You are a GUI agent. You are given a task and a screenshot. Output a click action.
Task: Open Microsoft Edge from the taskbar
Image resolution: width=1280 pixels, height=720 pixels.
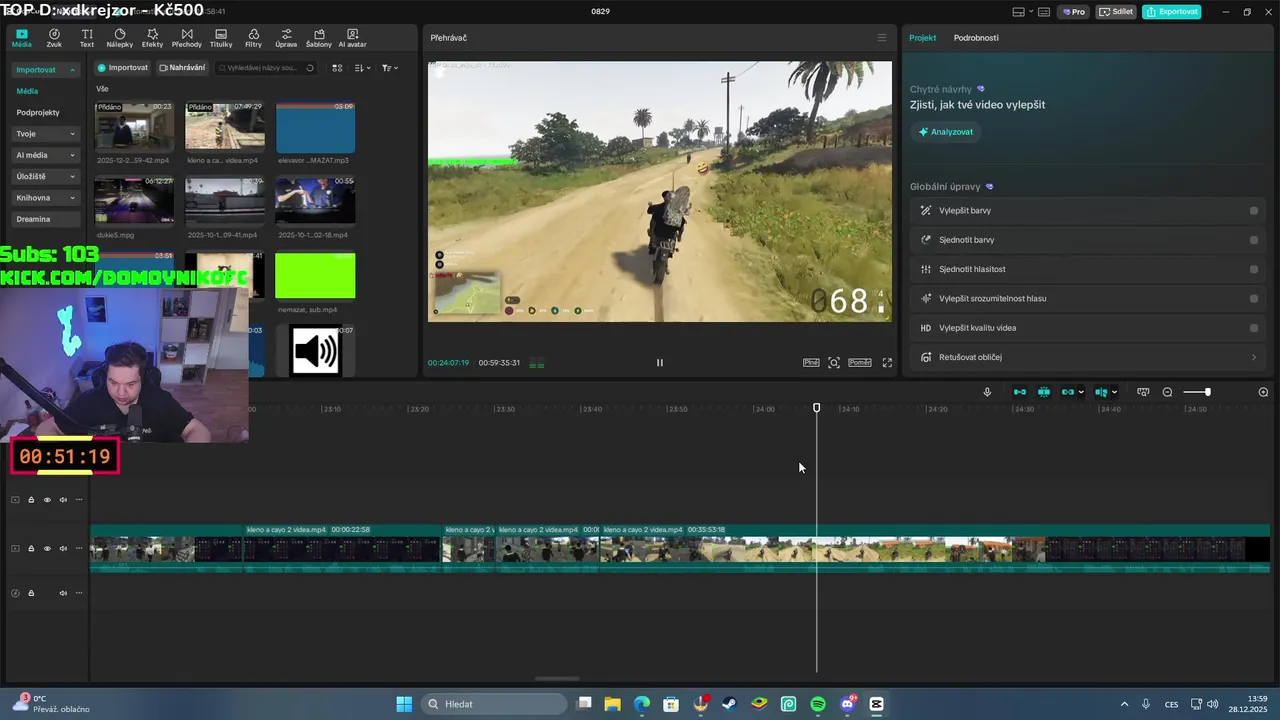point(641,704)
